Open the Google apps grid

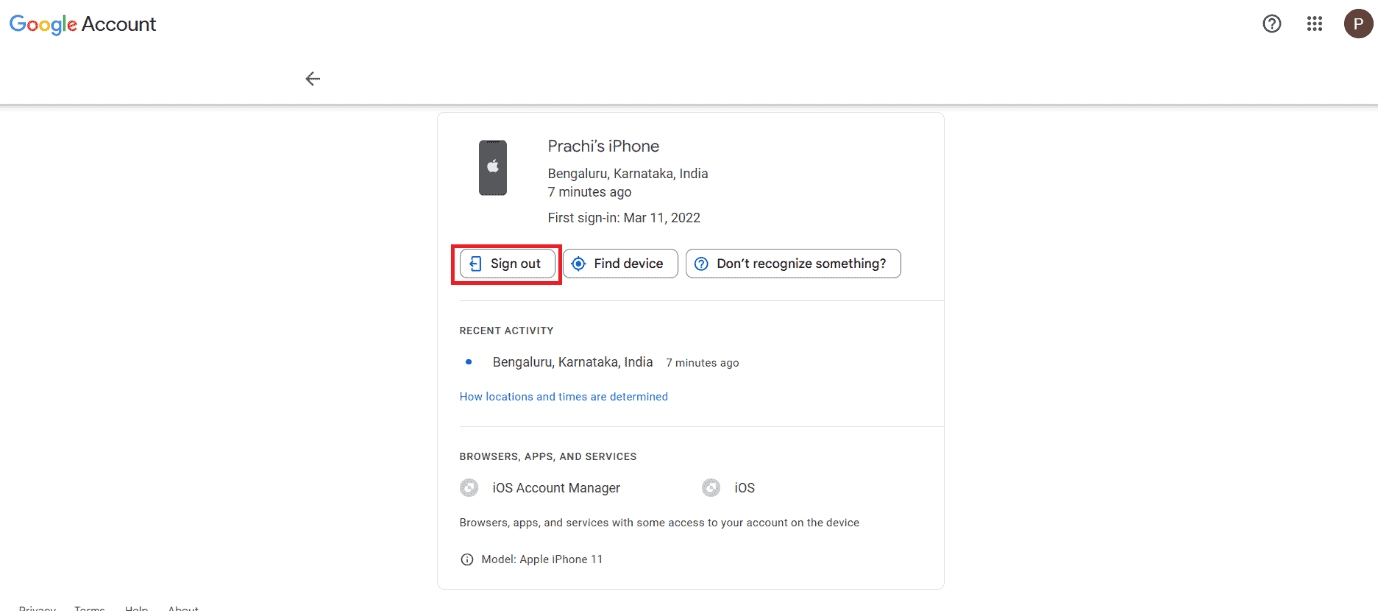(x=1315, y=24)
